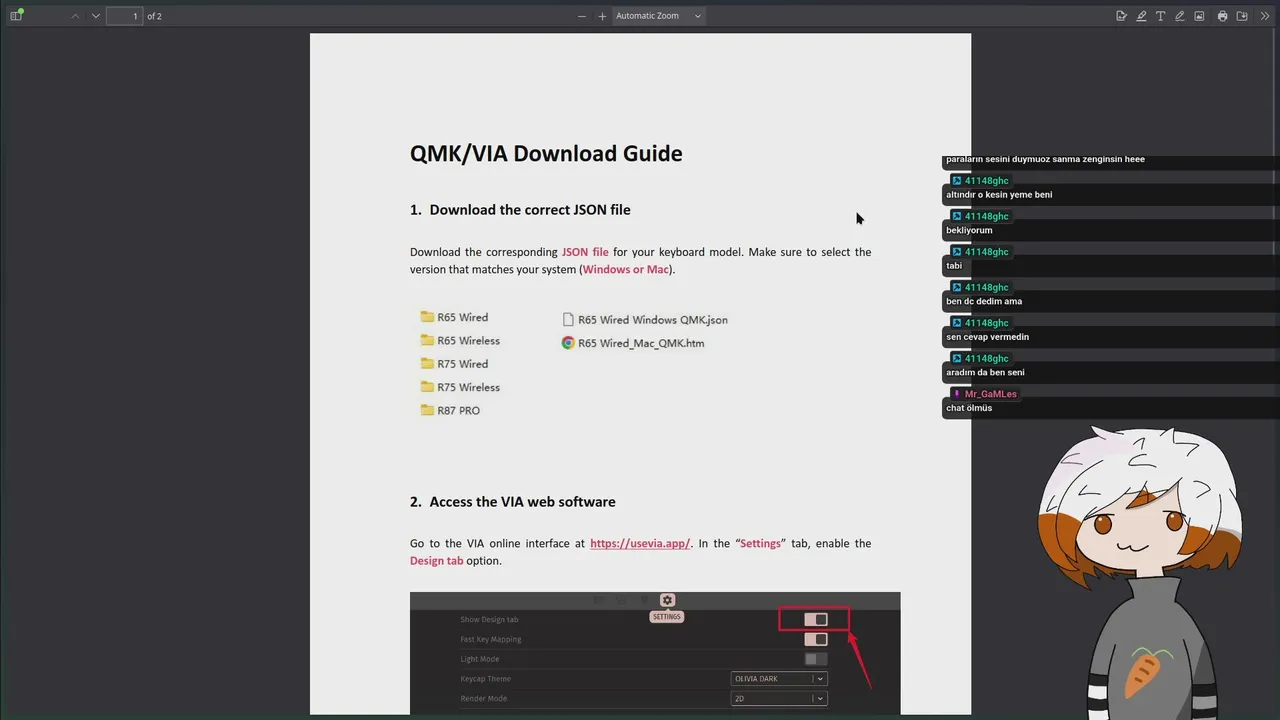1280x720 pixels.
Task: Select the add signature tool
Action: 1121,16
